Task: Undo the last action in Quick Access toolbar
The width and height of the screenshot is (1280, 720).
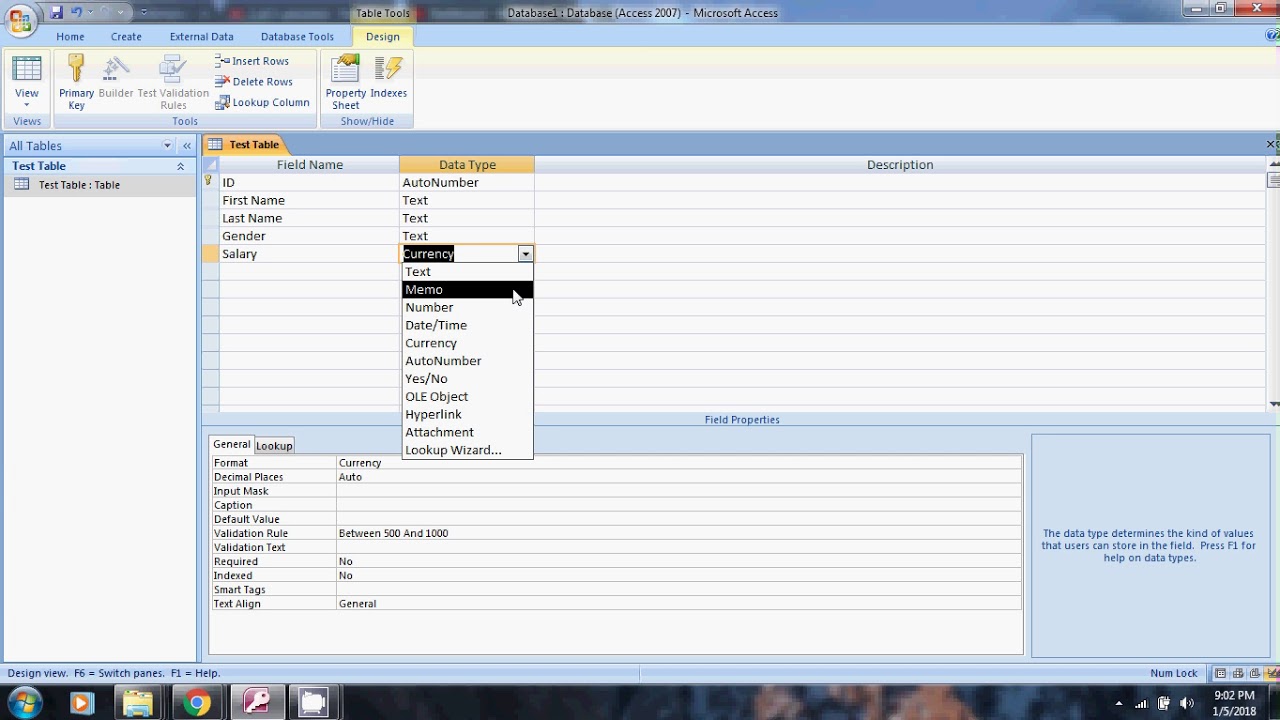Action: point(76,12)
